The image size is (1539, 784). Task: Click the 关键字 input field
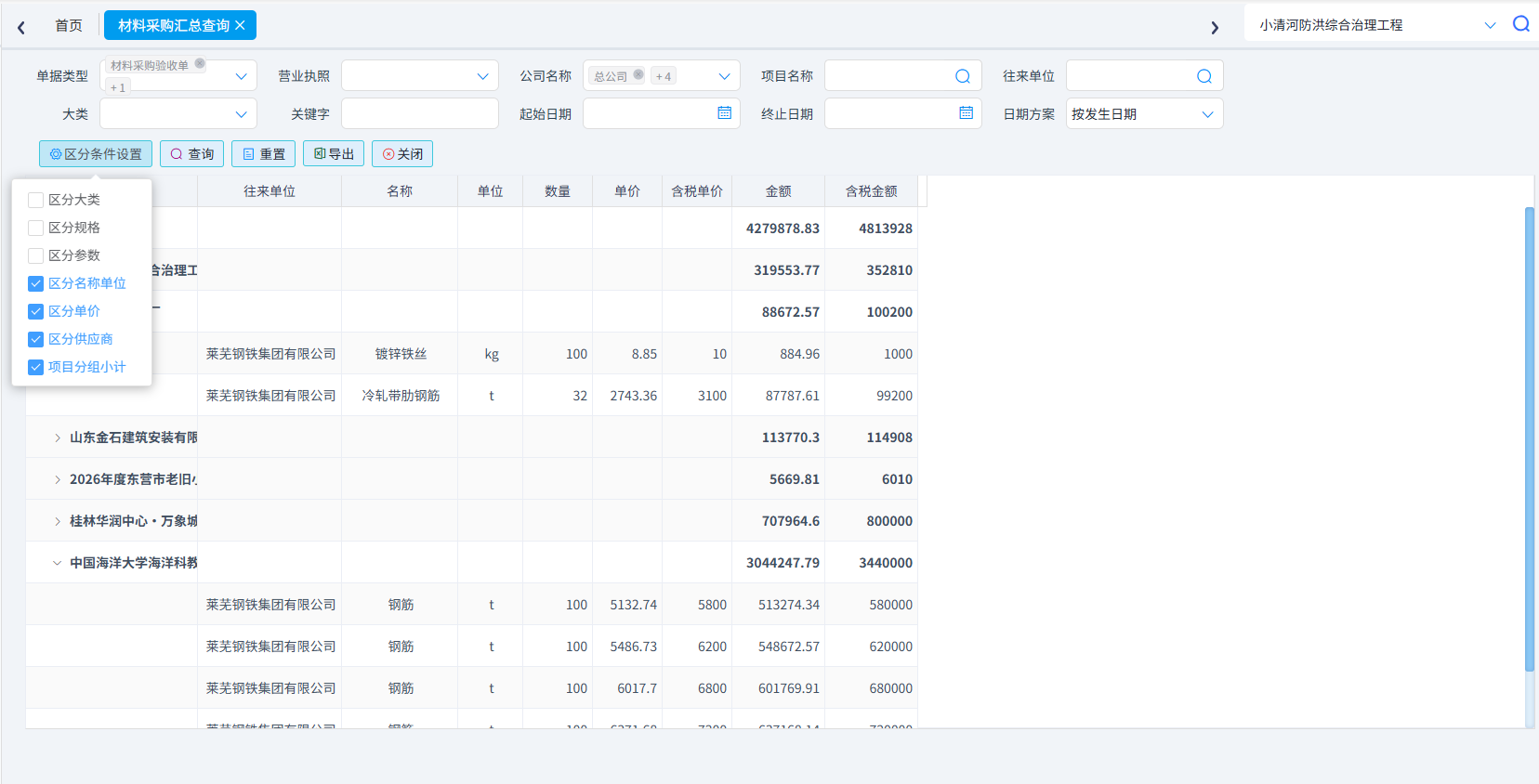coord(420,114)
